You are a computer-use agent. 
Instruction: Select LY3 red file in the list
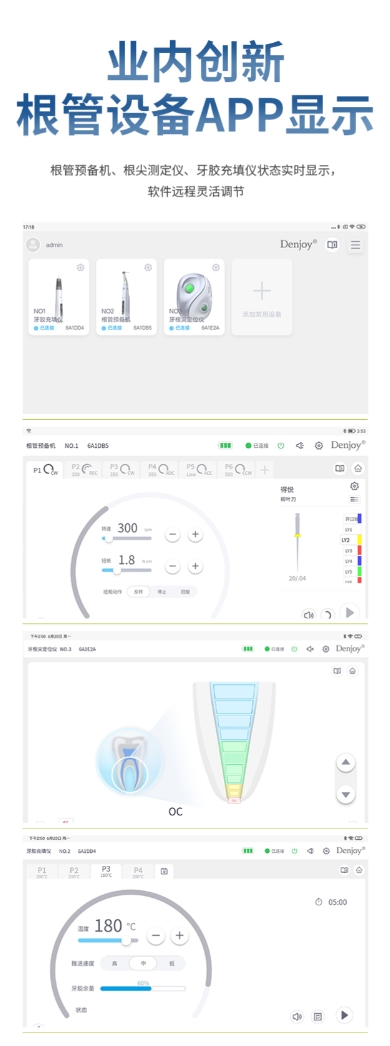(353, 550)
